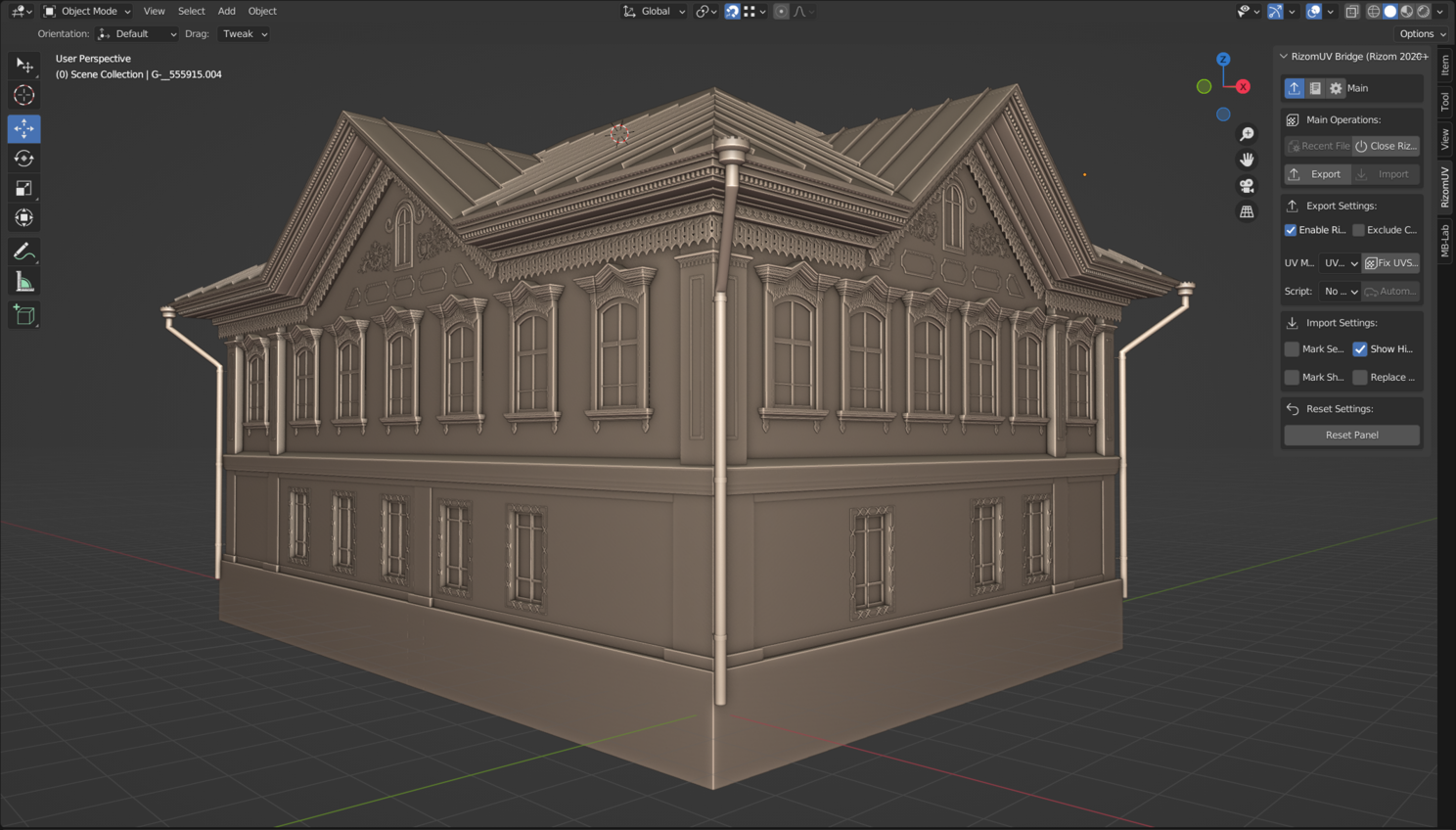This screenshot has width=1456, height=830.
Task: Switch to the View sidebar tab
Action: [x=1445, y=139]
